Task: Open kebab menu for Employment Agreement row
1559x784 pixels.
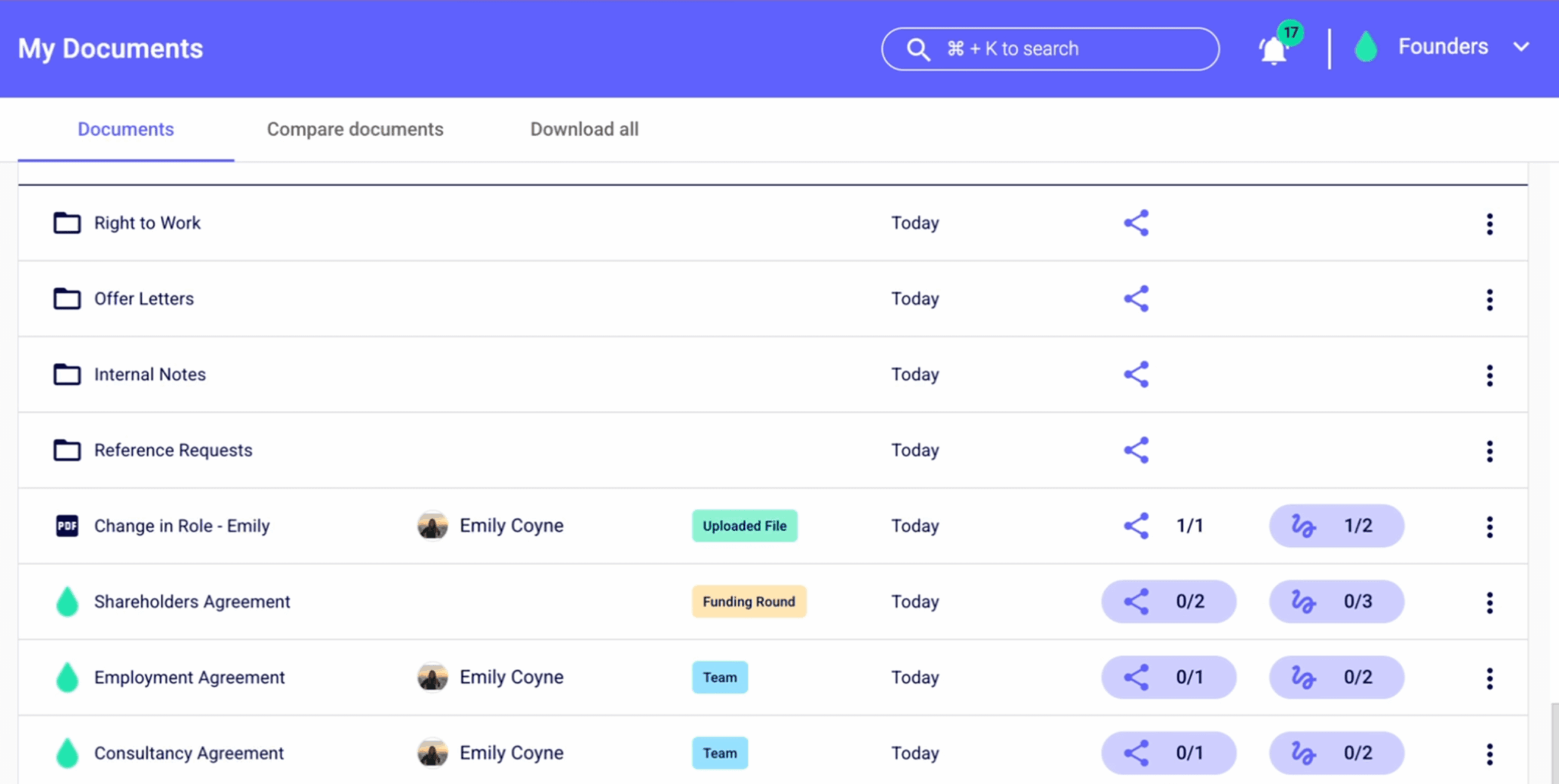Action: [x=1489, y=678]
